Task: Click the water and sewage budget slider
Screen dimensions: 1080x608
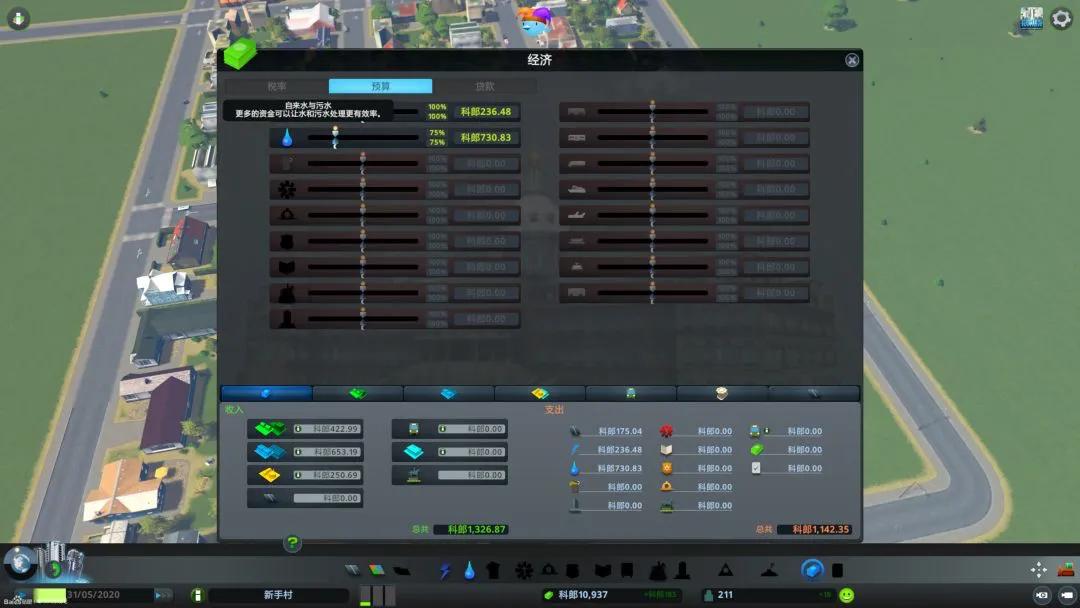Action: 363,138
